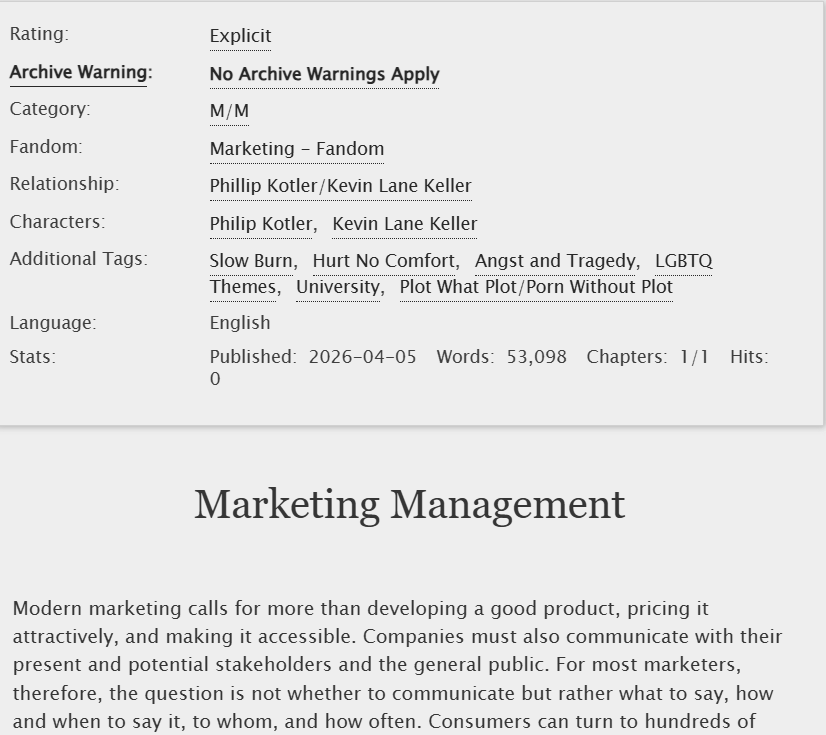The height and width of the screenshot is (735, 826).
Task: Open the No Archive Warnings Apply tag
Action: click(x=324, y=74)
